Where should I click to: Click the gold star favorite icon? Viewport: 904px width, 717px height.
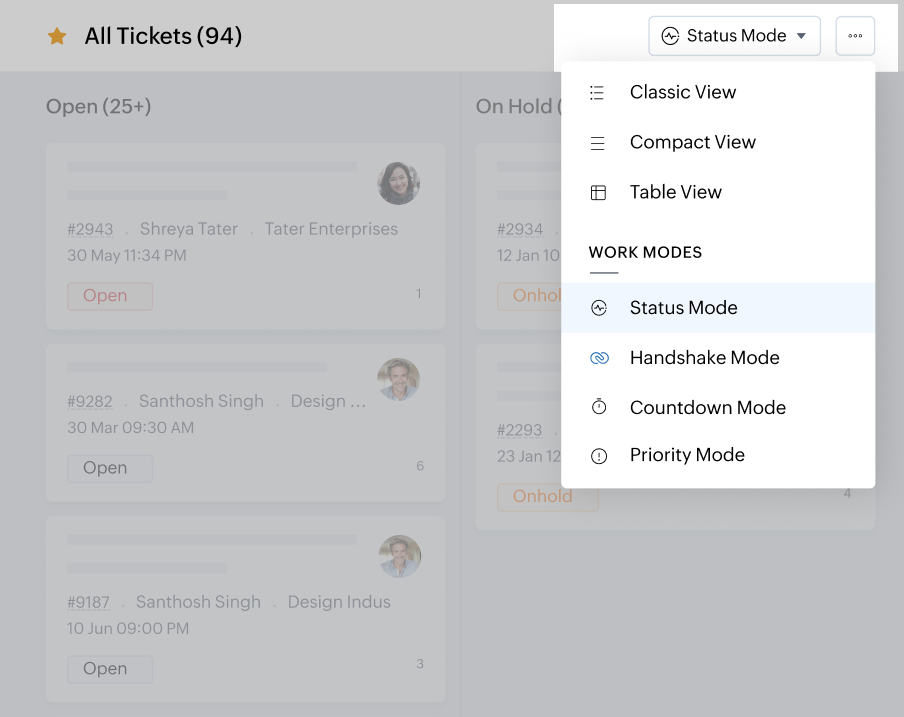[57, 37]
